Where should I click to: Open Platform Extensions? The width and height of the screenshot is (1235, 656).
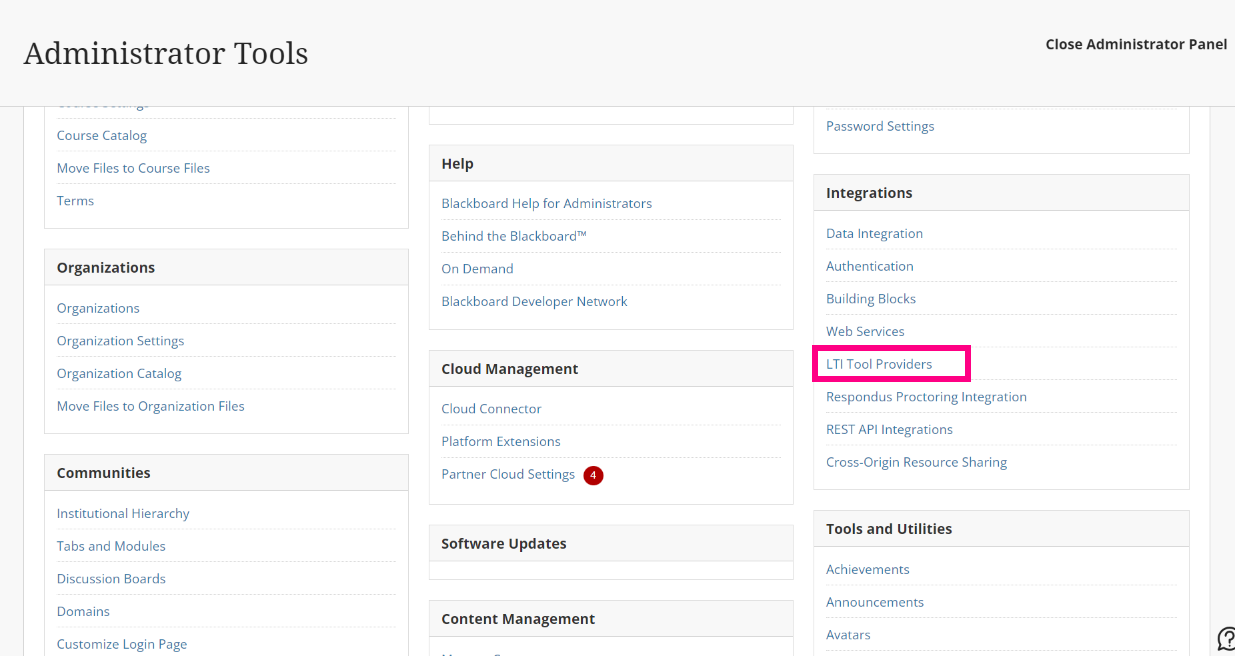[501, 441]
